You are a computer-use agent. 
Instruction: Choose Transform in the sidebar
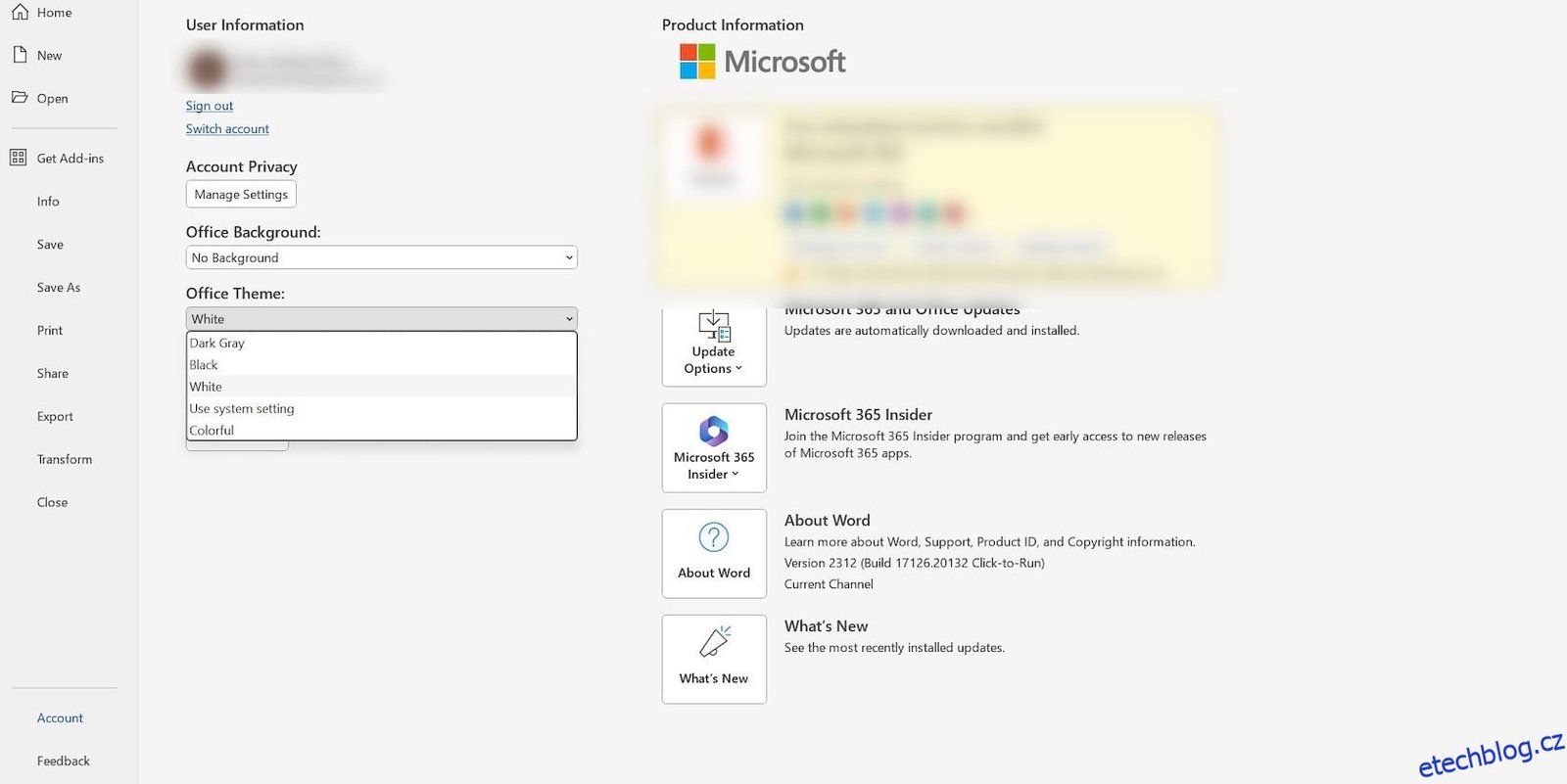pos(65,460)
